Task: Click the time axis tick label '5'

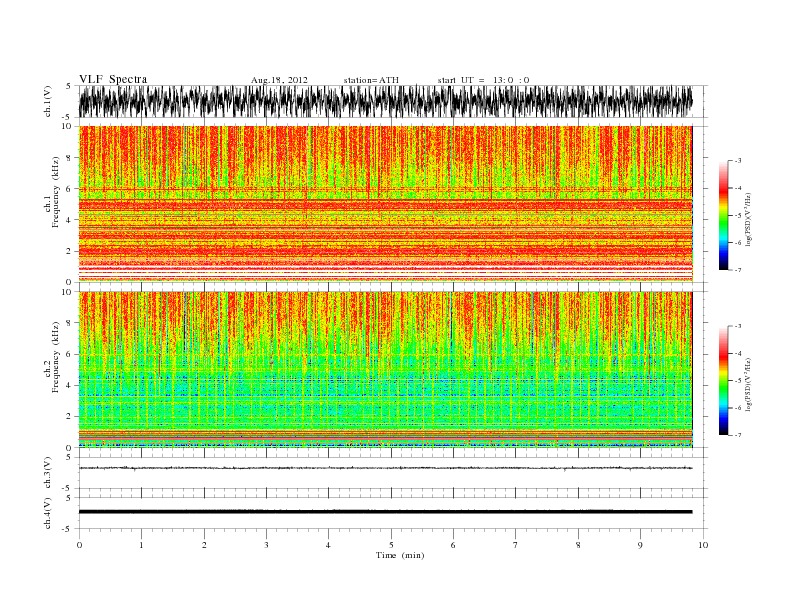Action: tap(391, 545)
